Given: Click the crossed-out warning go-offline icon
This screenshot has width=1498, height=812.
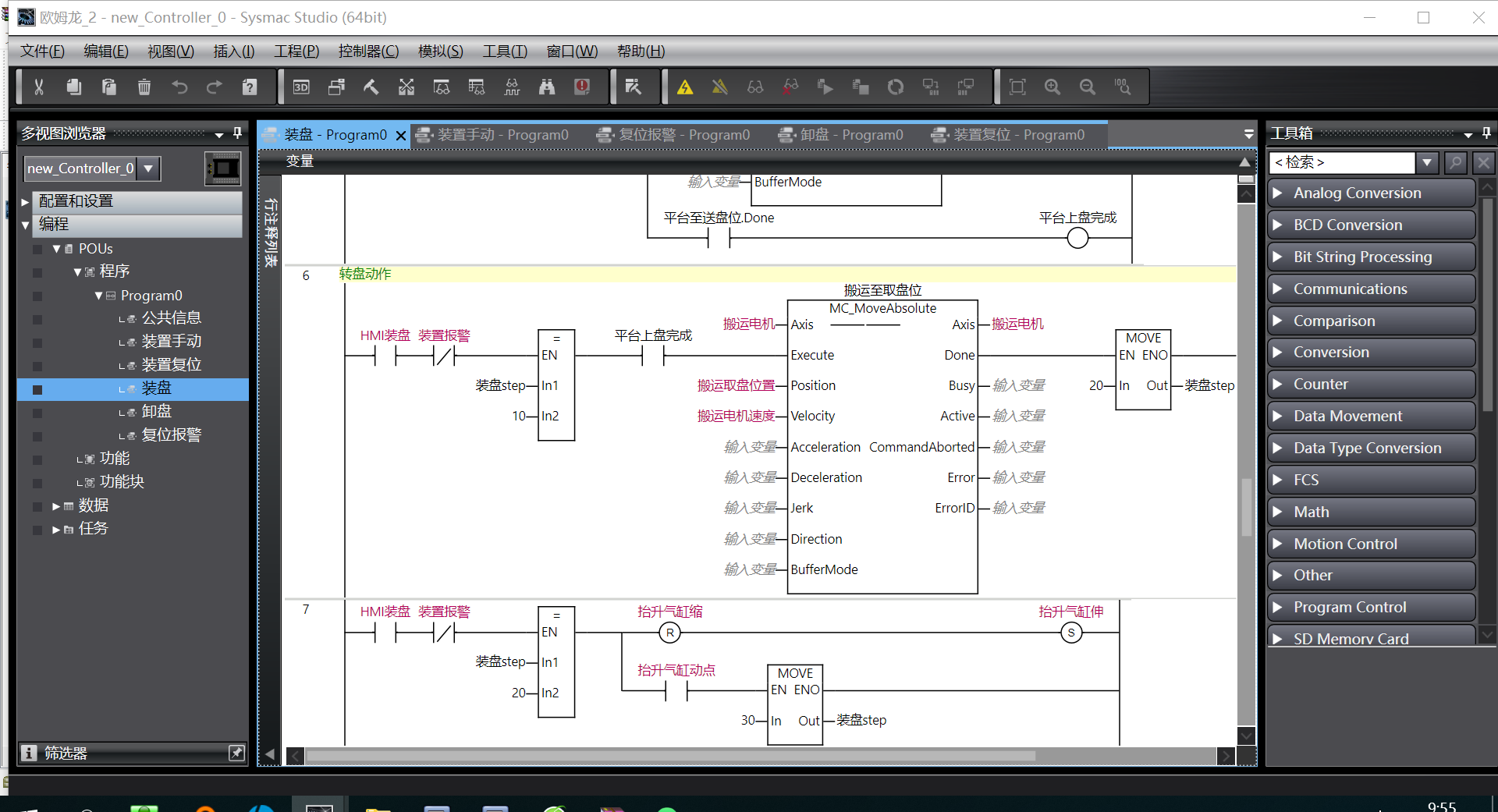Looking at the screenshot, I should pyautogui.click(x=720, y=87).
